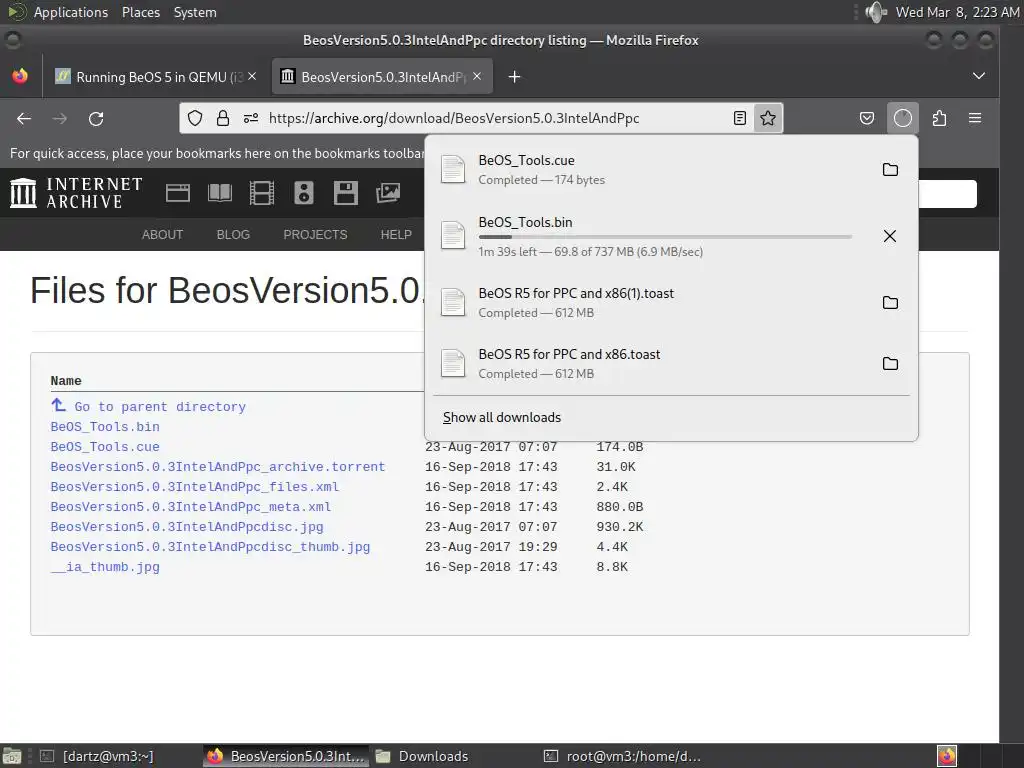This screenshot has width=1024, height=768.
Task: Close the Running BeOS 5 in QEMU tab
Action: point(252,76)
